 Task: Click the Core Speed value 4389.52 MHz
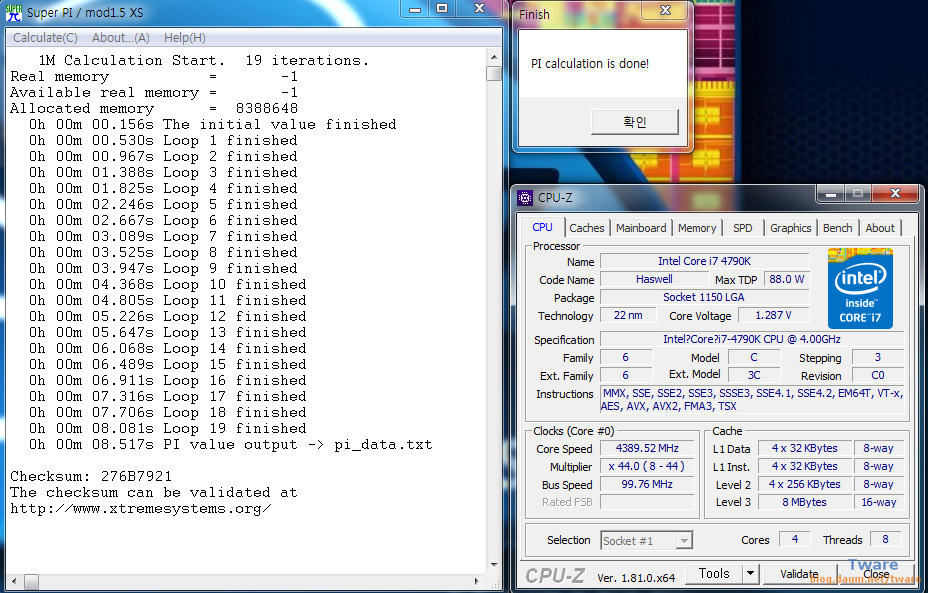pos(647,448)
